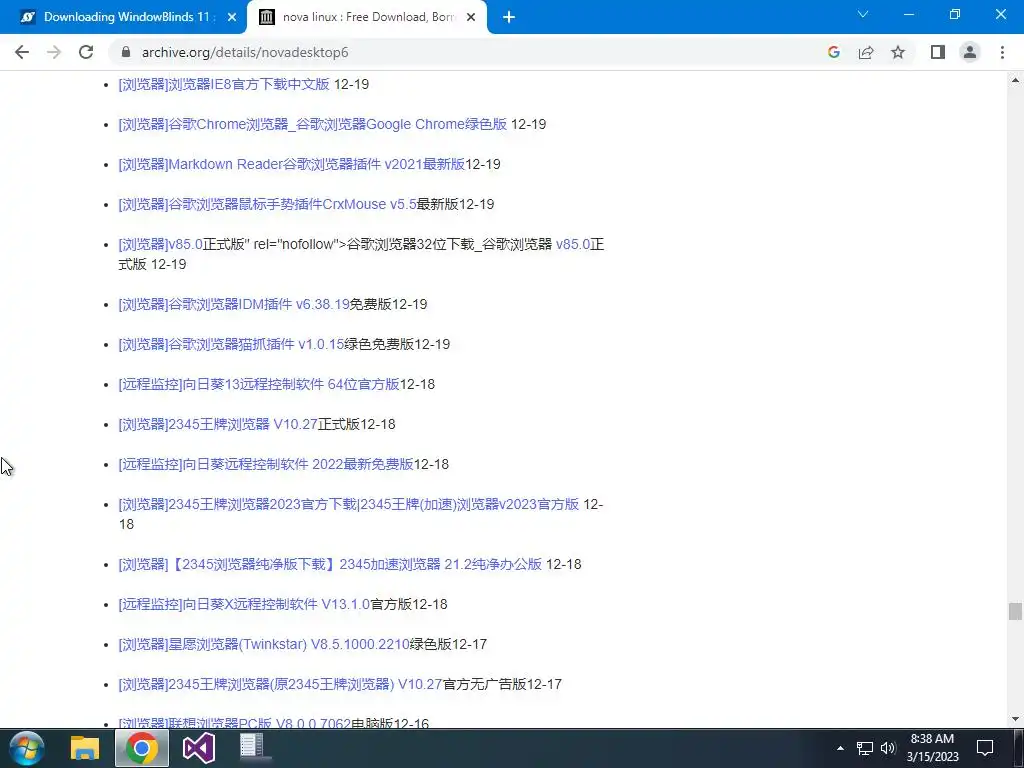Click the page scrollbar thumb
1024x768 pixels.
(1015, 611)
